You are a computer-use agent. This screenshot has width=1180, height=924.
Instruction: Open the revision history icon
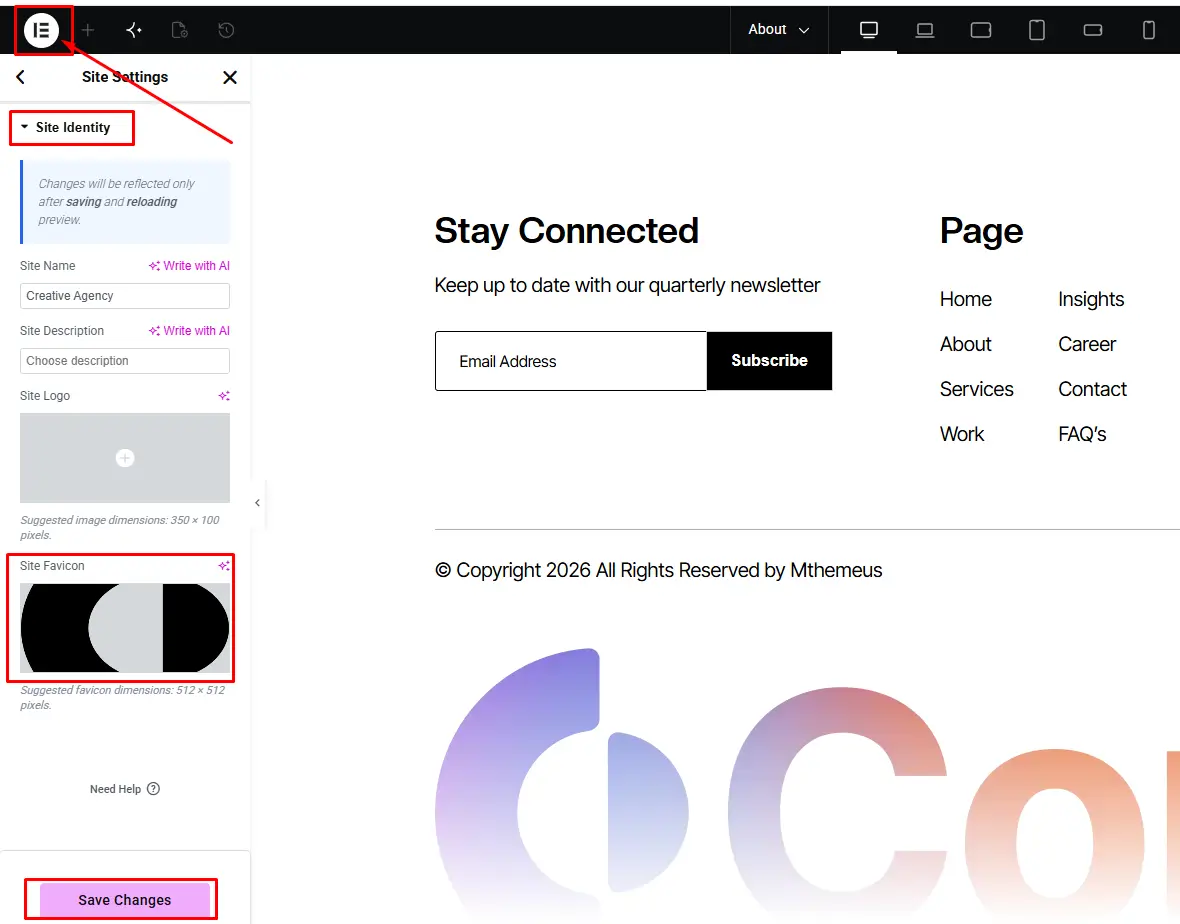pos(226,30)
